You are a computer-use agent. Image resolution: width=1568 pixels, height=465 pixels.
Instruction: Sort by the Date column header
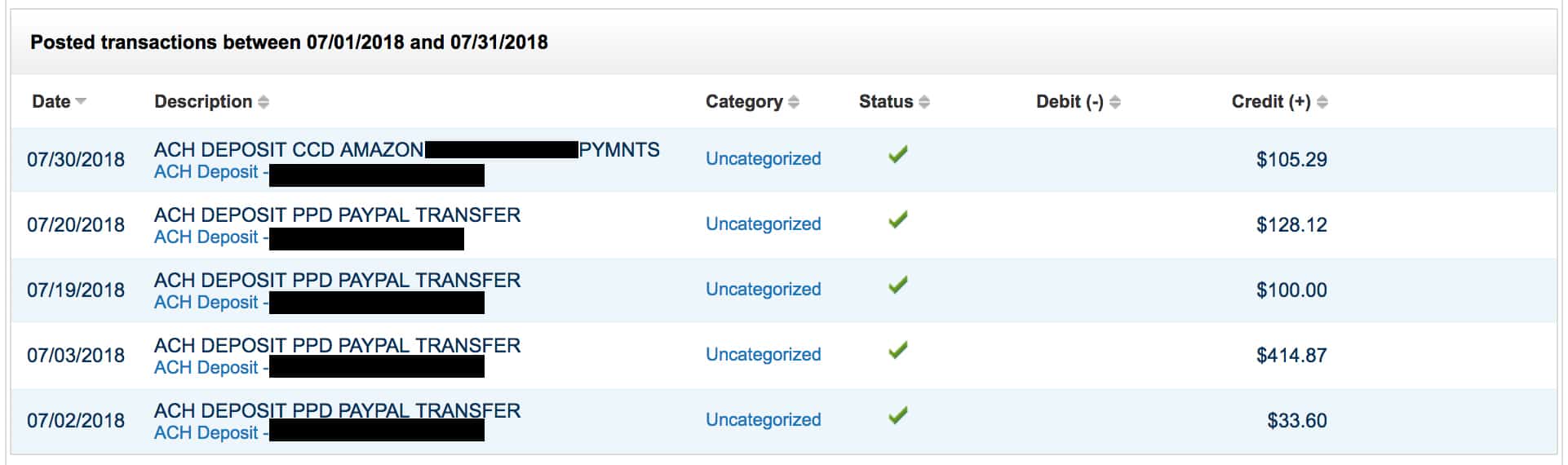coord(51,102)
